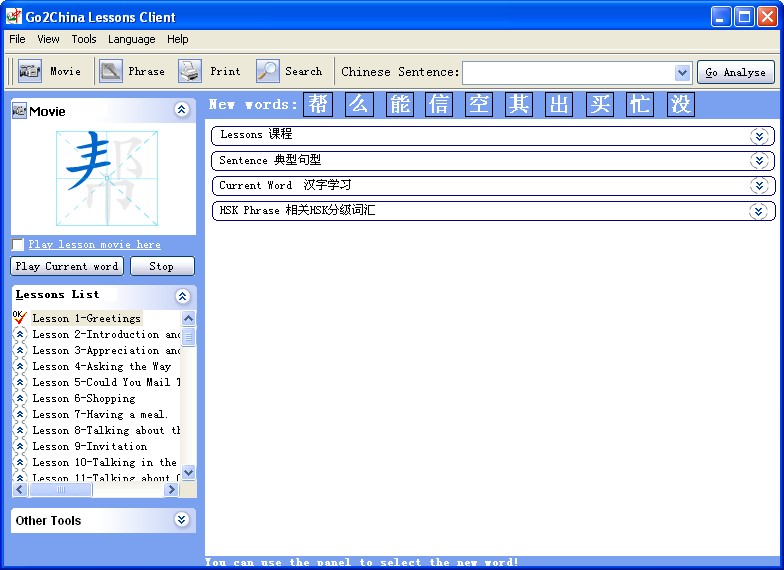784x570 pixels.
Task: Select new word 能
Action: pyautogui.click(x=400, y=104)
